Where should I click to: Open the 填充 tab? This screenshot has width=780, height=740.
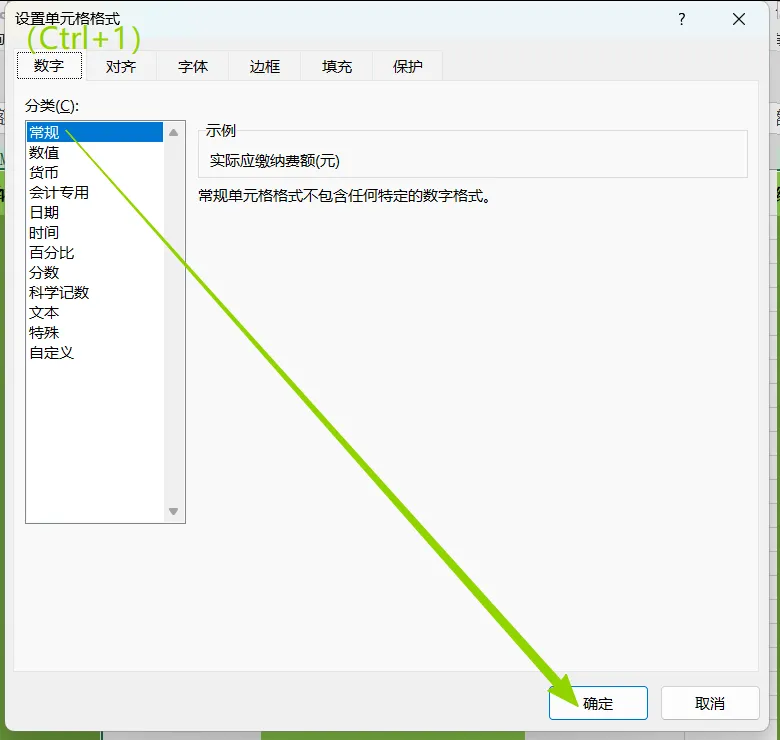click(337, 66)
